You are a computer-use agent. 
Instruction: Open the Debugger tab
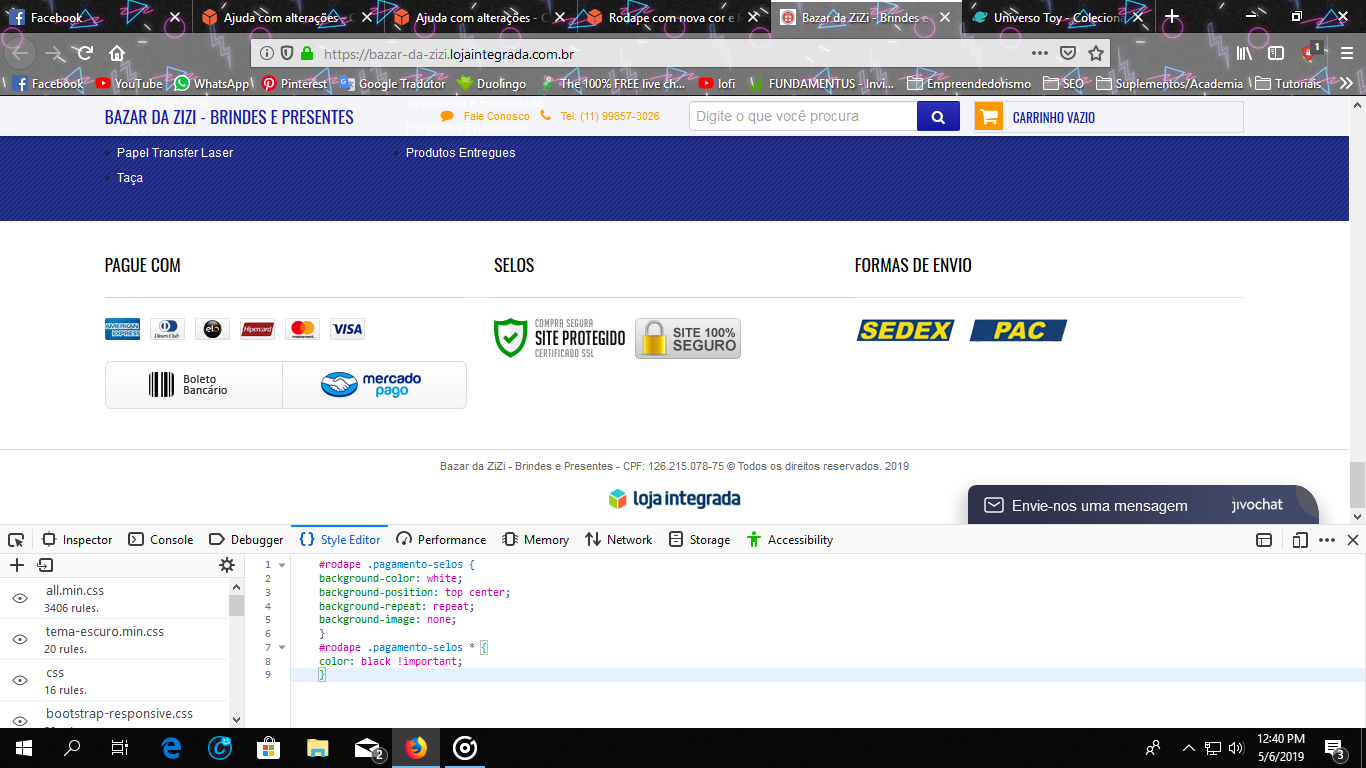pos(246,540)
